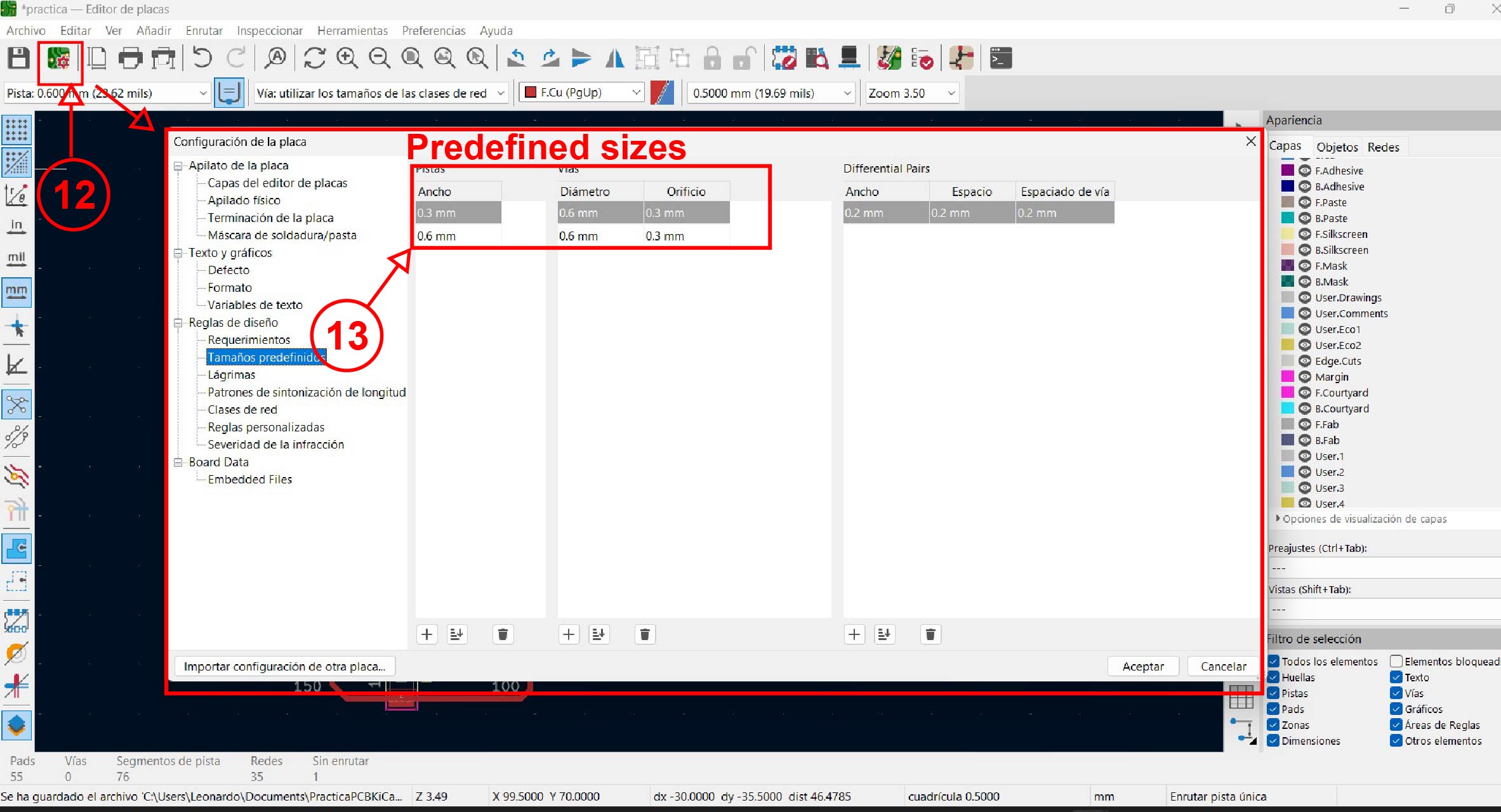Click trash icon under Differential Pairs
Screen dimensions: 1501x812
pos(930,634)
